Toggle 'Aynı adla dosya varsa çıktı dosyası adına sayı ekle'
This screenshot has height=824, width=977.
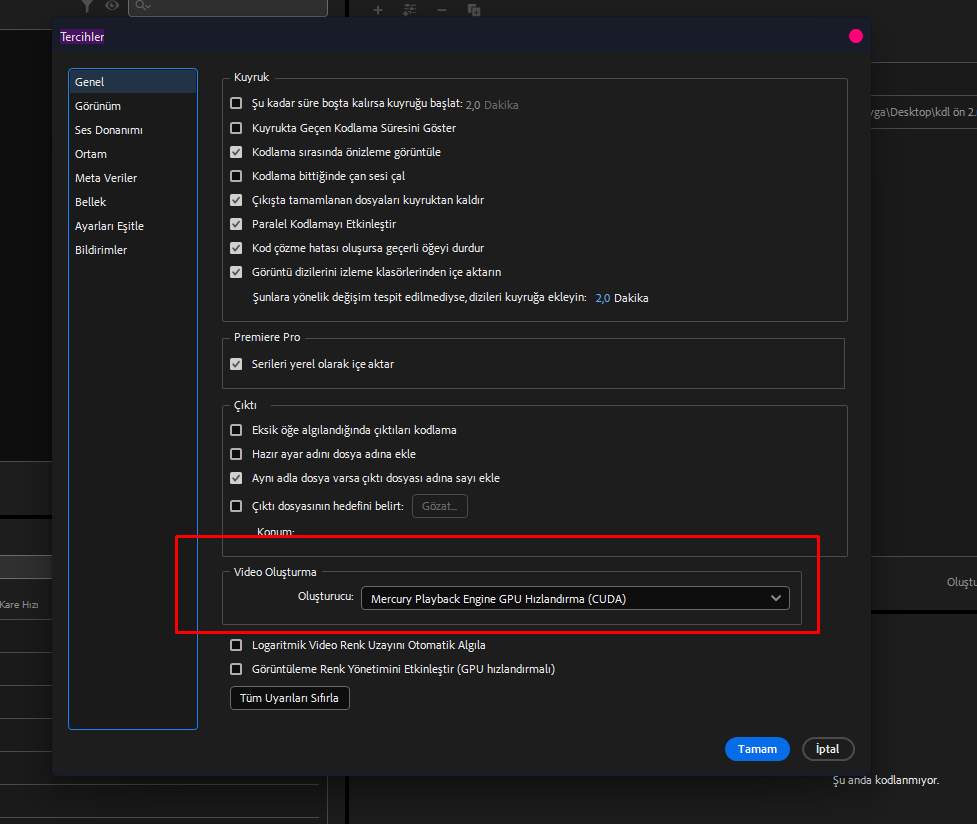point(236,478)
